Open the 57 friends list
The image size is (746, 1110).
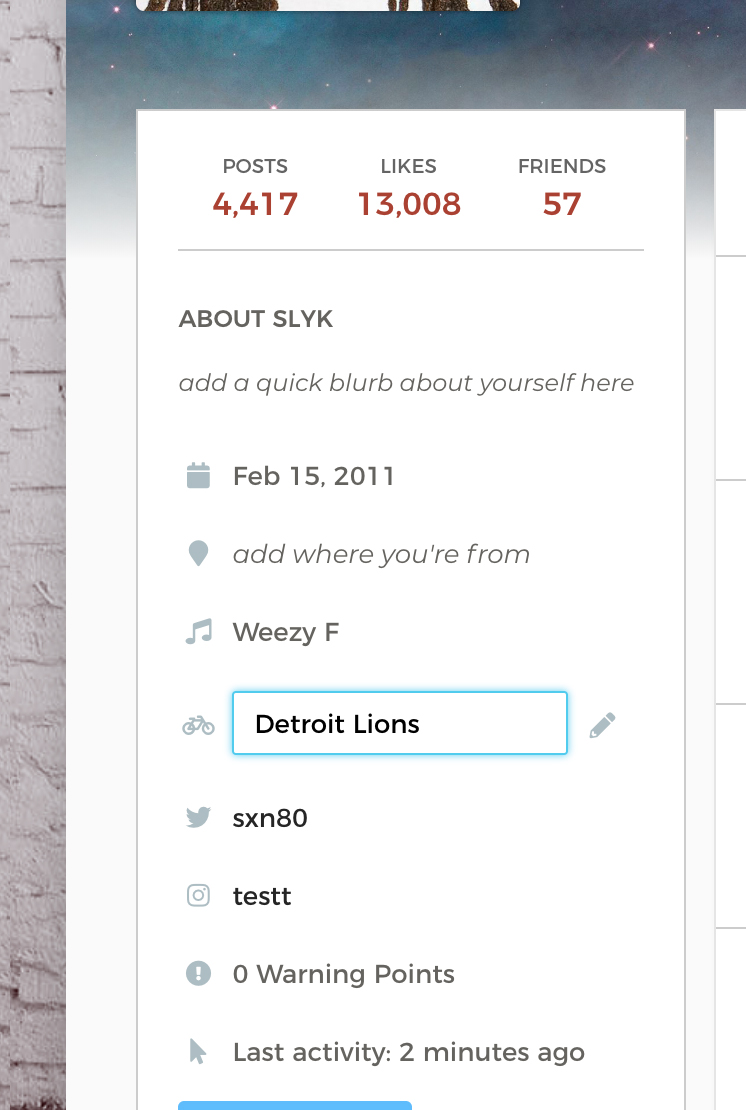(x=562, y=204)
